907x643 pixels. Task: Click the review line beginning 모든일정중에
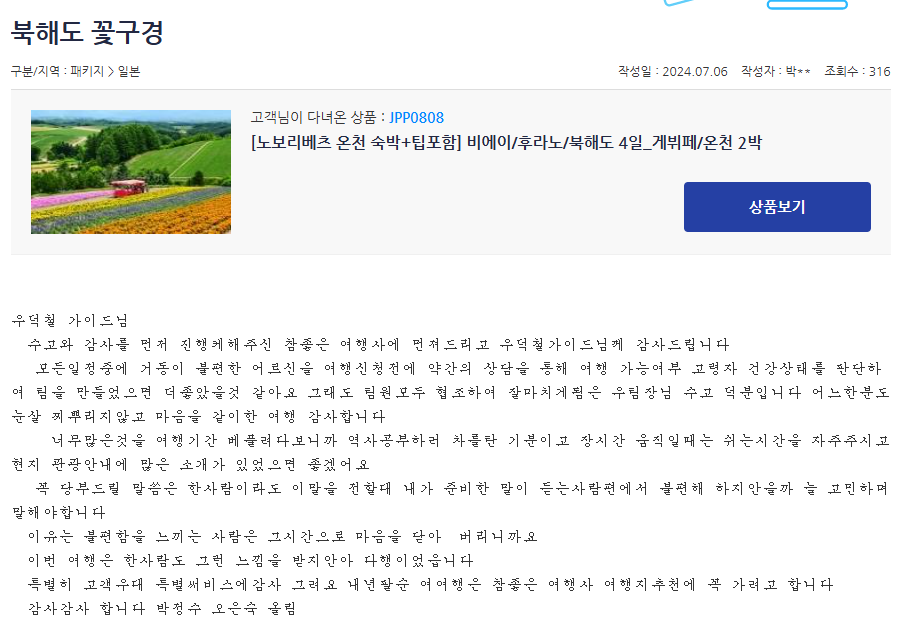tap(458, 368)
